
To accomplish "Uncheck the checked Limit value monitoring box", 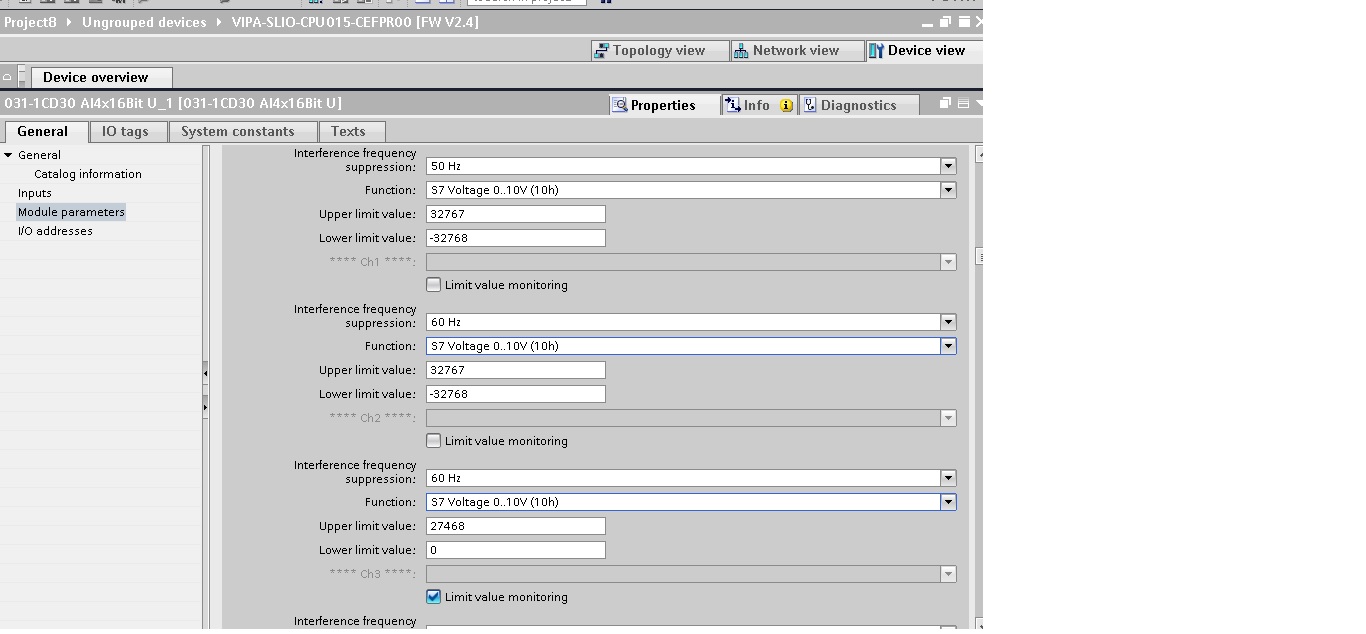I will point(433,597).
